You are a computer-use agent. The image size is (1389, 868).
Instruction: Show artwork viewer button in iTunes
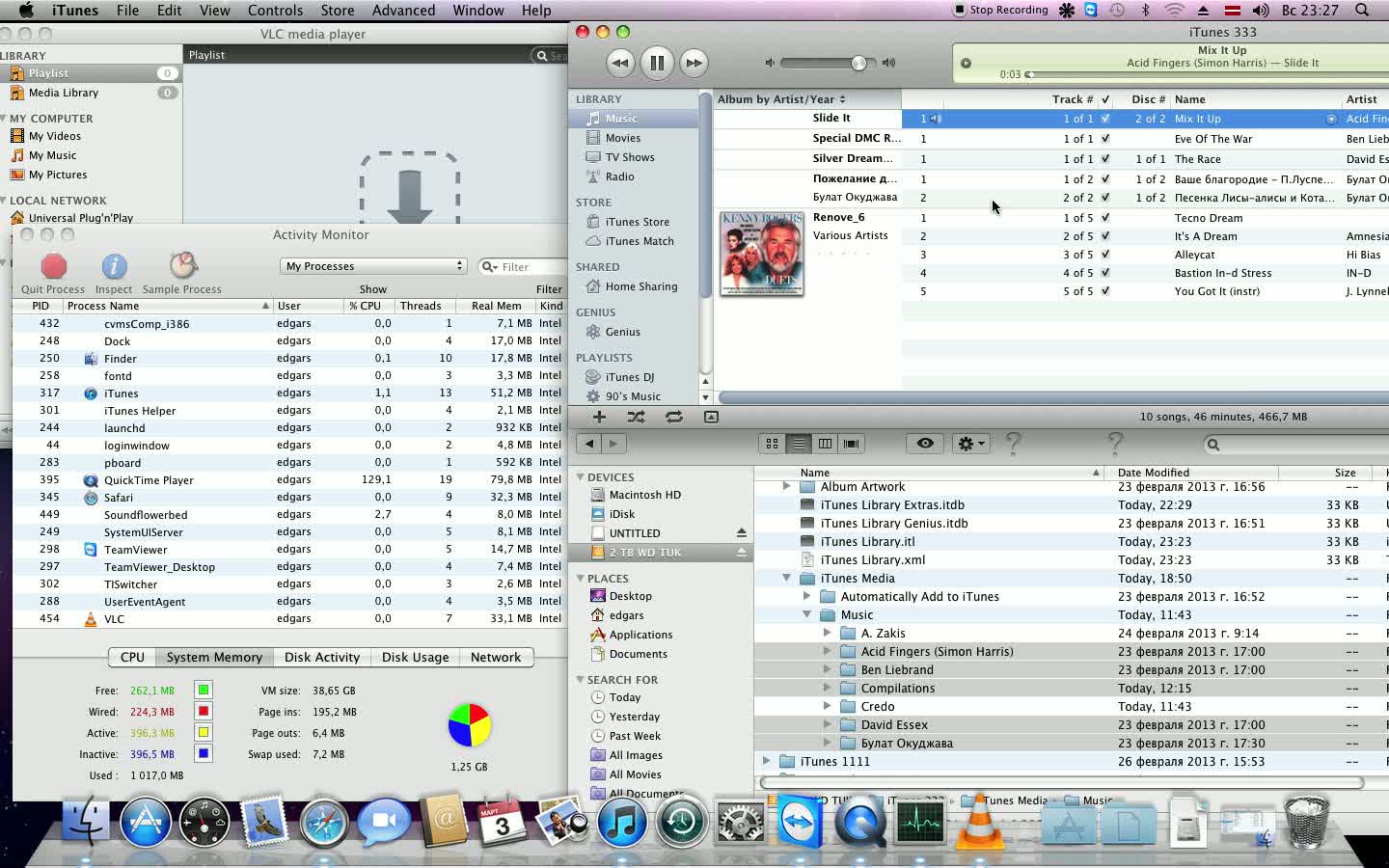point(711,417)
